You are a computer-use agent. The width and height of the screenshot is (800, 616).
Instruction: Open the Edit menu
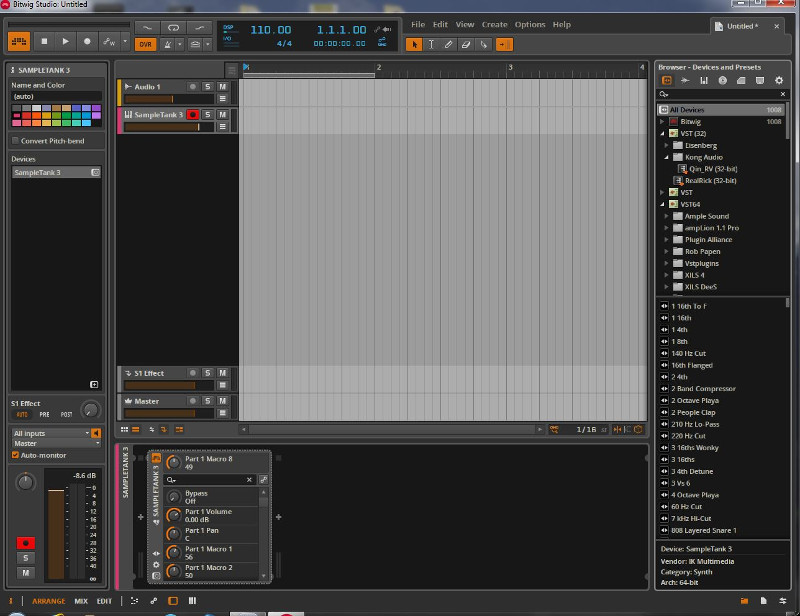click(x=440, y=24)
